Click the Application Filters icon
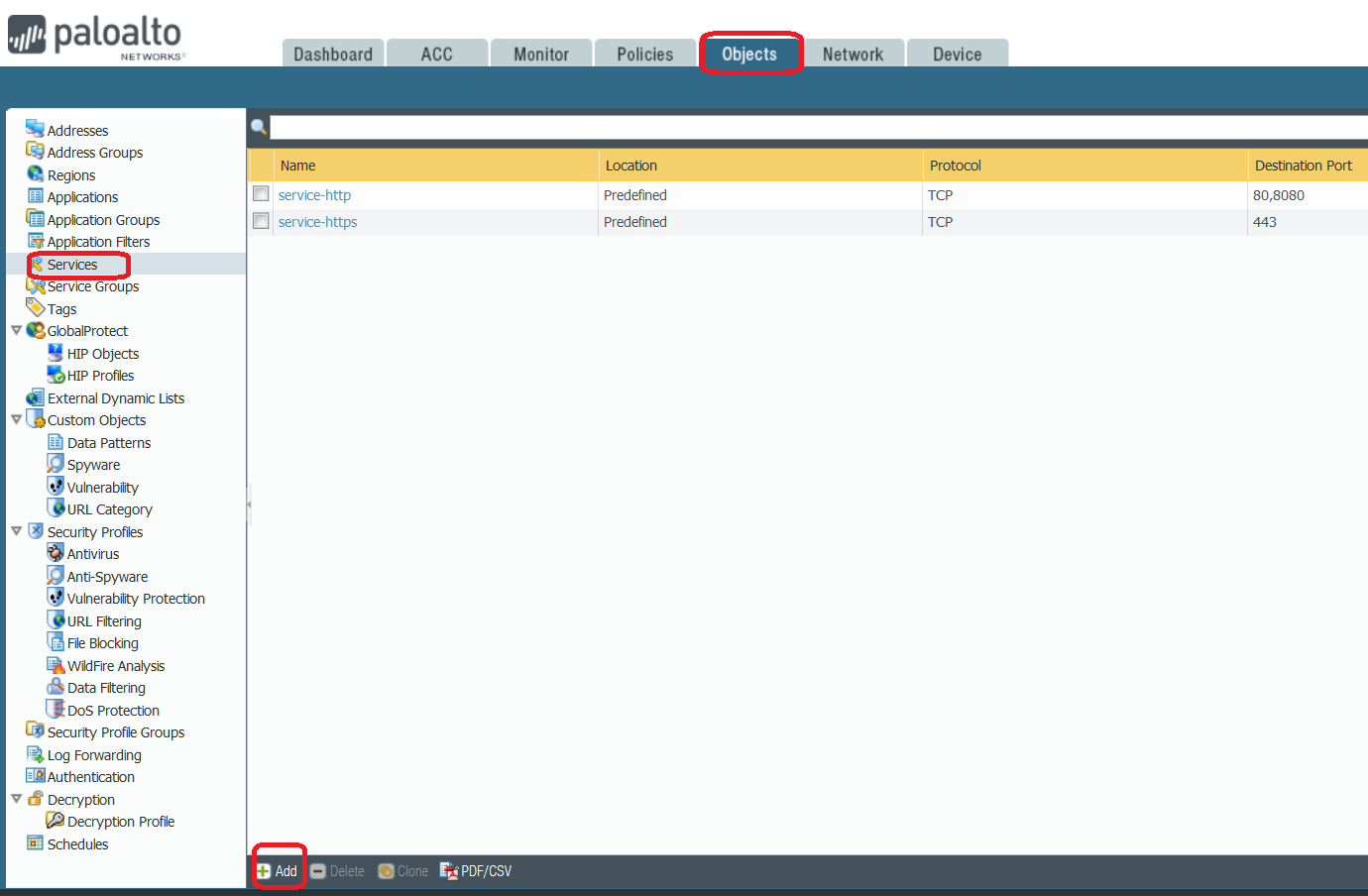This screenshot has height=896, width=1368. point(35,240)
